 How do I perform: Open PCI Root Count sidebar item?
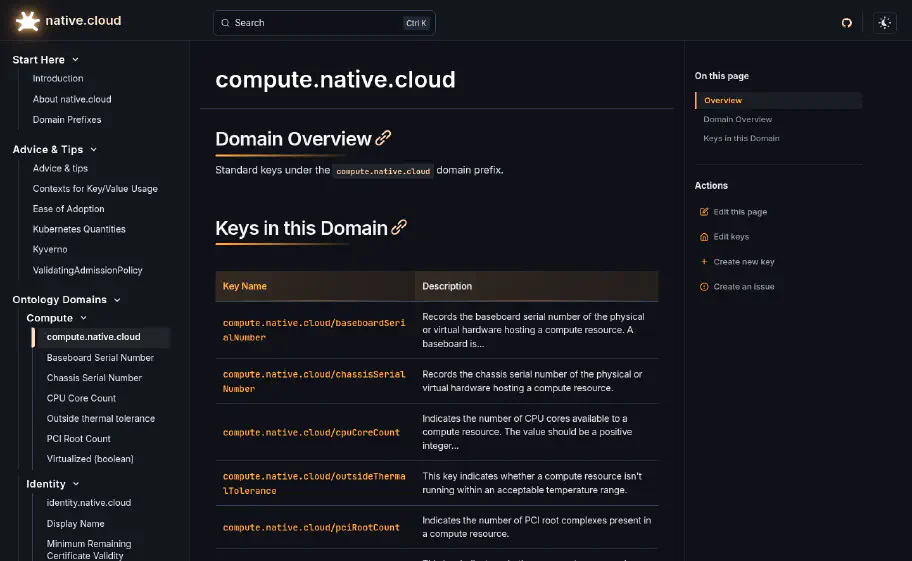[x=78, y=439]
